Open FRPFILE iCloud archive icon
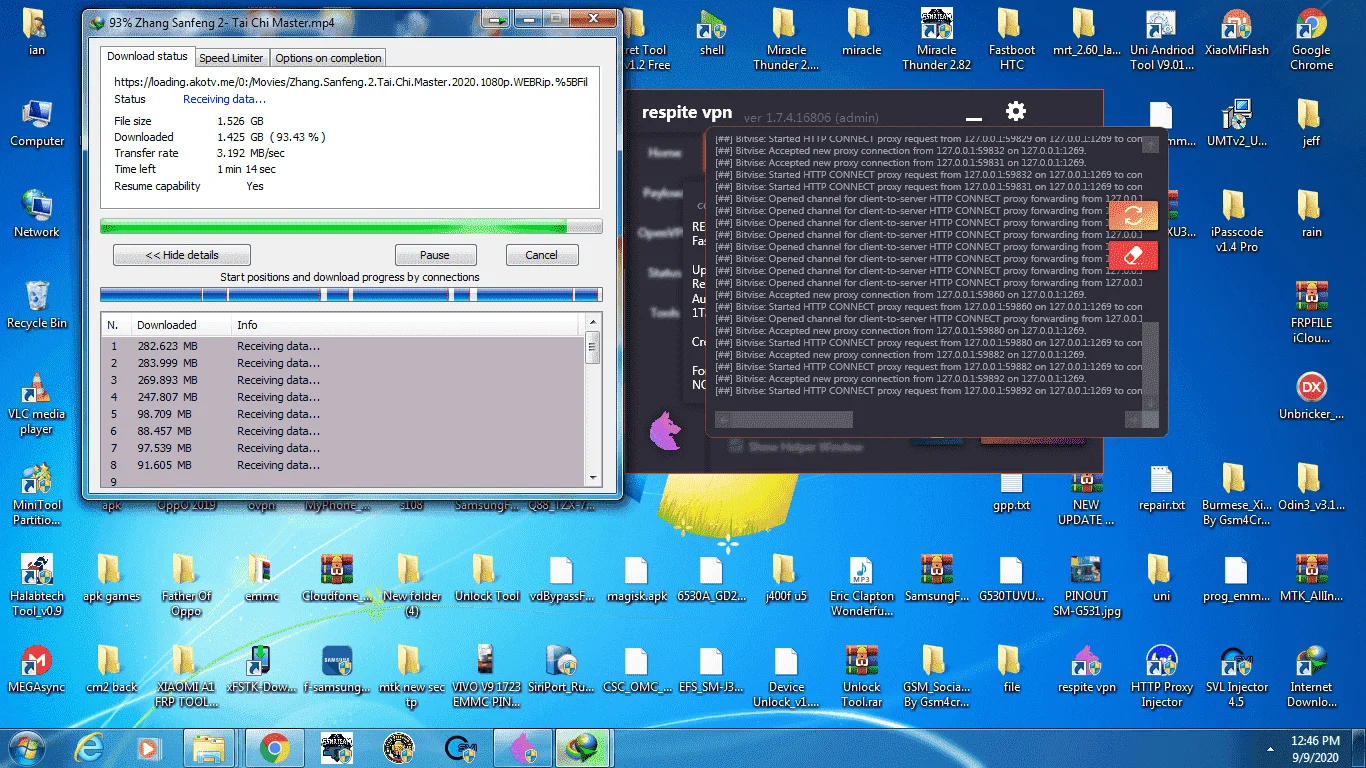Viewport: 1366px width, 768px height. 1311,312
